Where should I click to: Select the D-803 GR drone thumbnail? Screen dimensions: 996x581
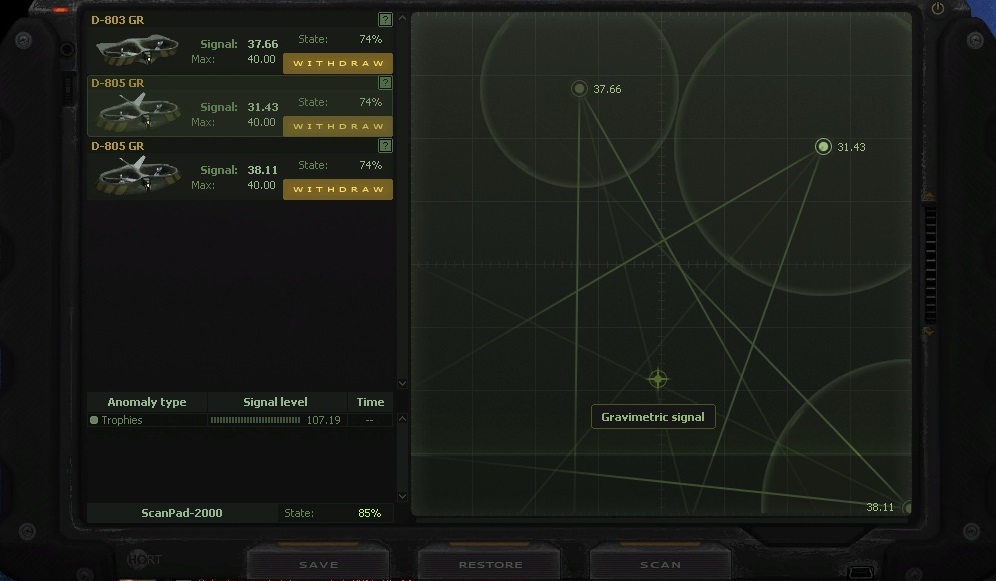[137, 50]
